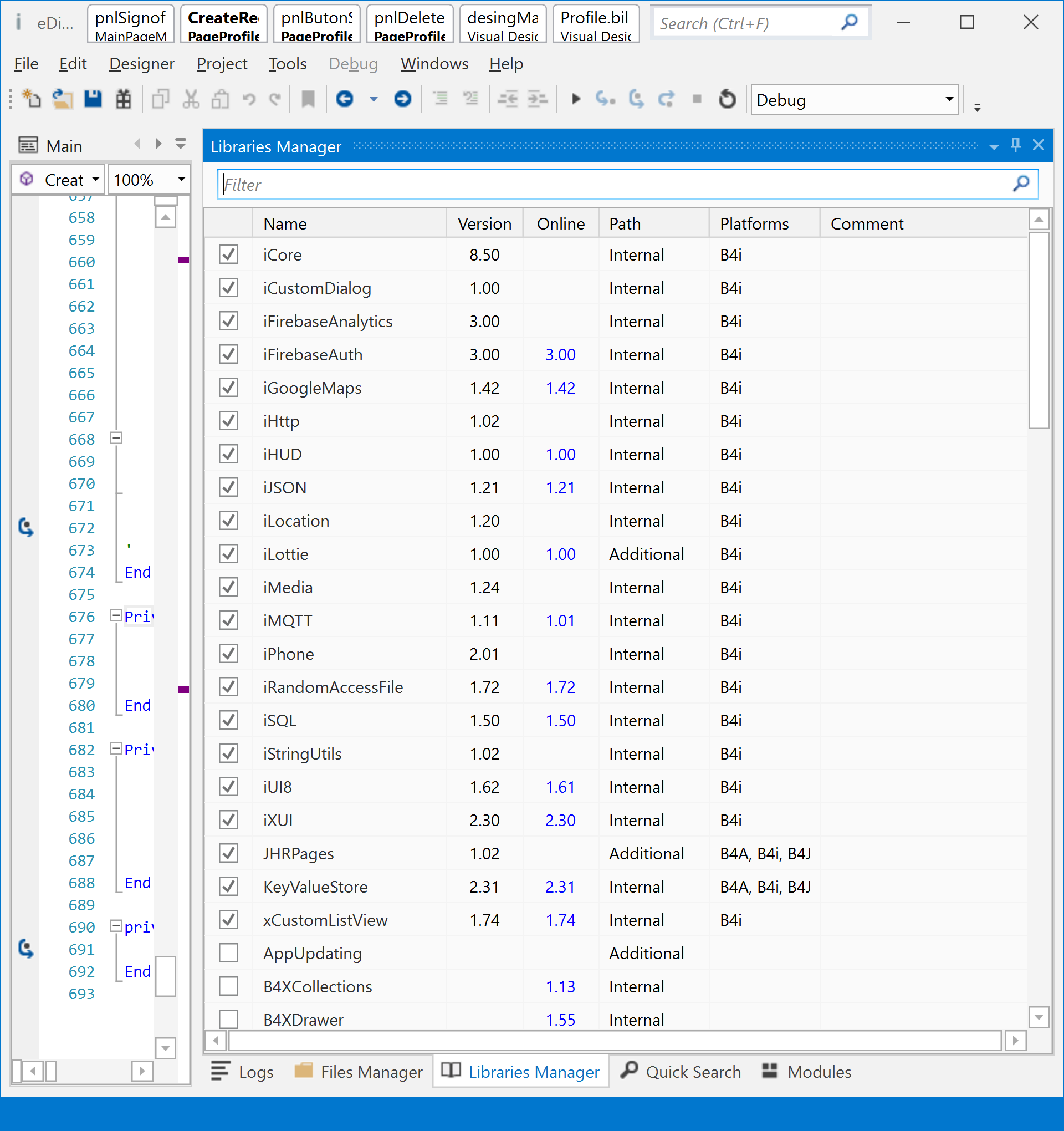Click the Open project folder icon
The image size is (1064, 1131).
62,99
